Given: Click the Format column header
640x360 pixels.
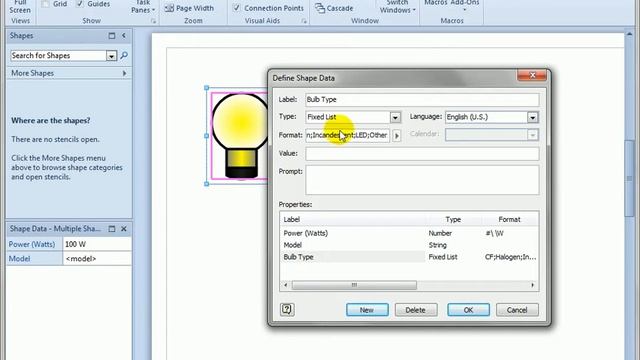Looking at the screenshot, I should point(509,220).
